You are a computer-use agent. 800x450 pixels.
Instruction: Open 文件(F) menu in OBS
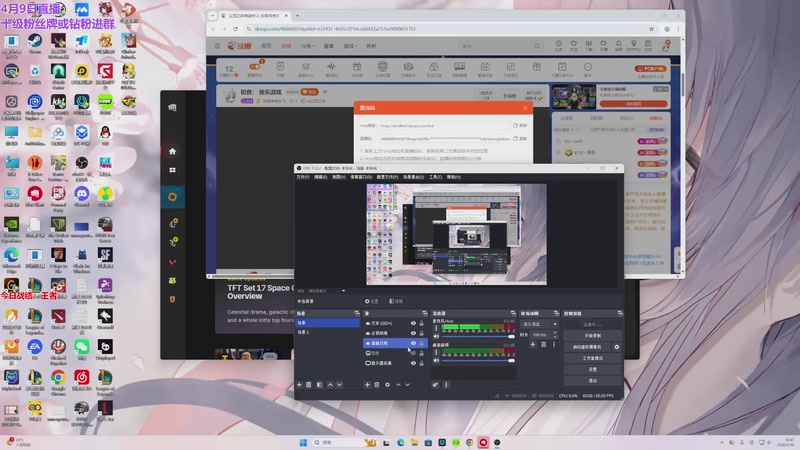[x=303, y=177]
